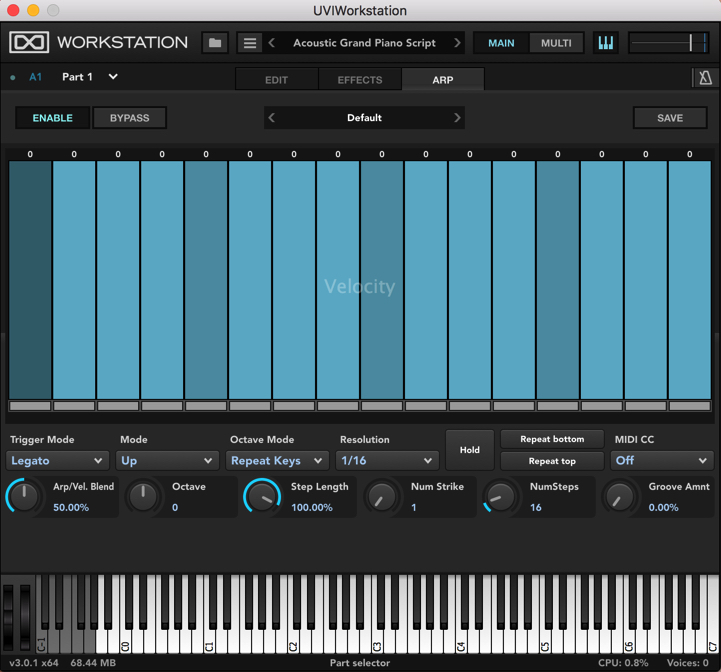The height and width of the screenshot is (672, 721).
Task: Click the Groove Amnt 0.00% value
Action: pos(663,507)
